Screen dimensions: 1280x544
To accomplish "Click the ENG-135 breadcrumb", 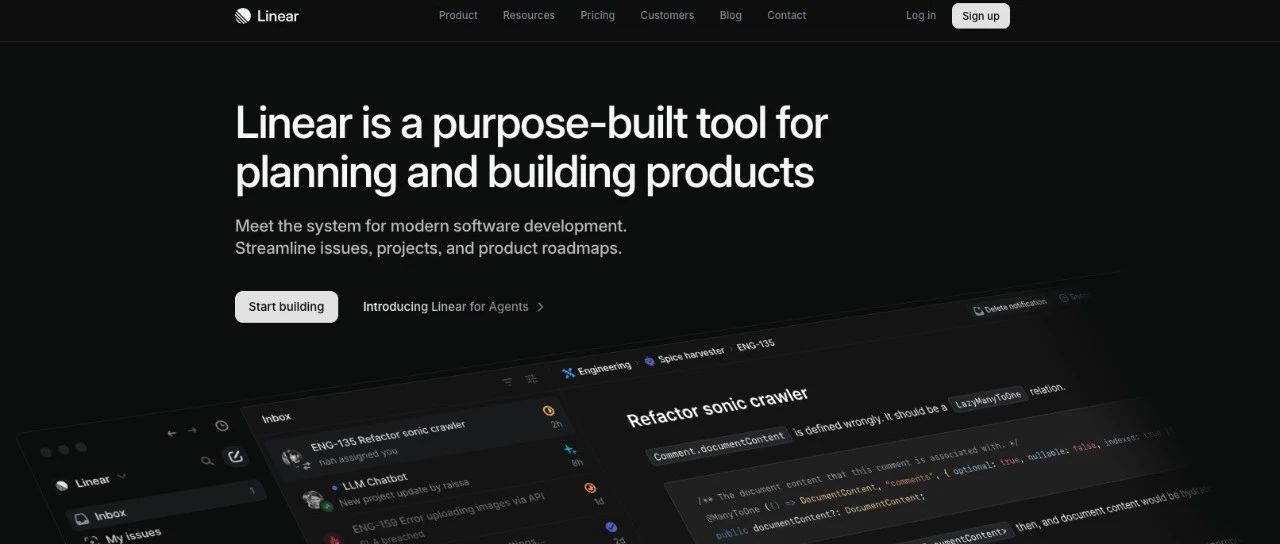I will point(756,345).
